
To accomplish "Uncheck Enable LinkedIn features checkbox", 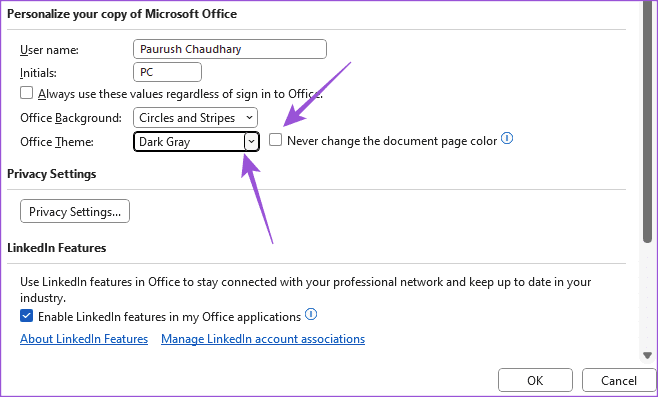I will pyautogui.click(x=26, y=316).
